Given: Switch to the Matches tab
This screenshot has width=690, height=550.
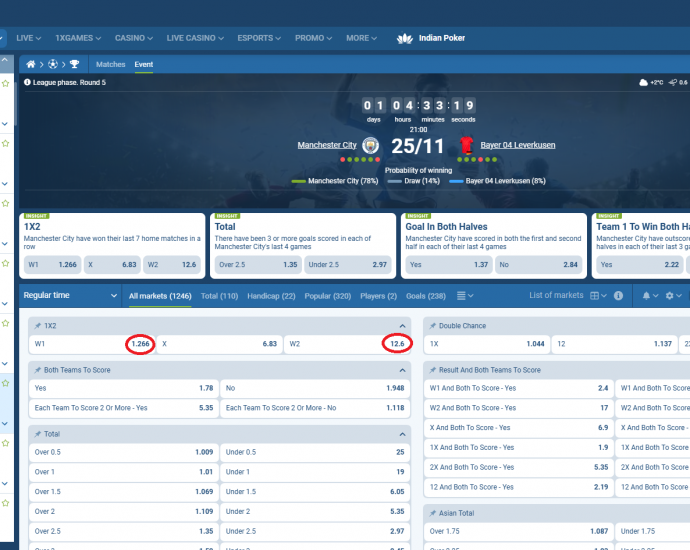Looking at the screenshot, I should coord(110,64).
